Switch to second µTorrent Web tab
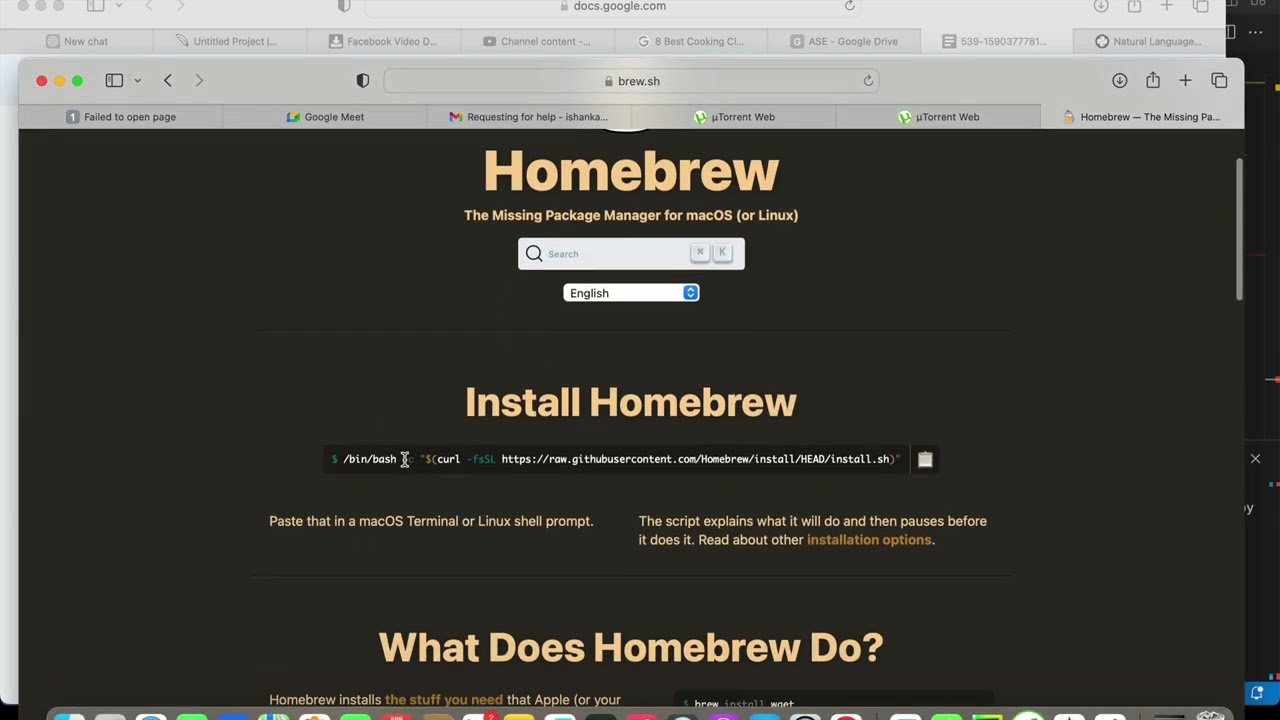 click(x=938, y=117)
